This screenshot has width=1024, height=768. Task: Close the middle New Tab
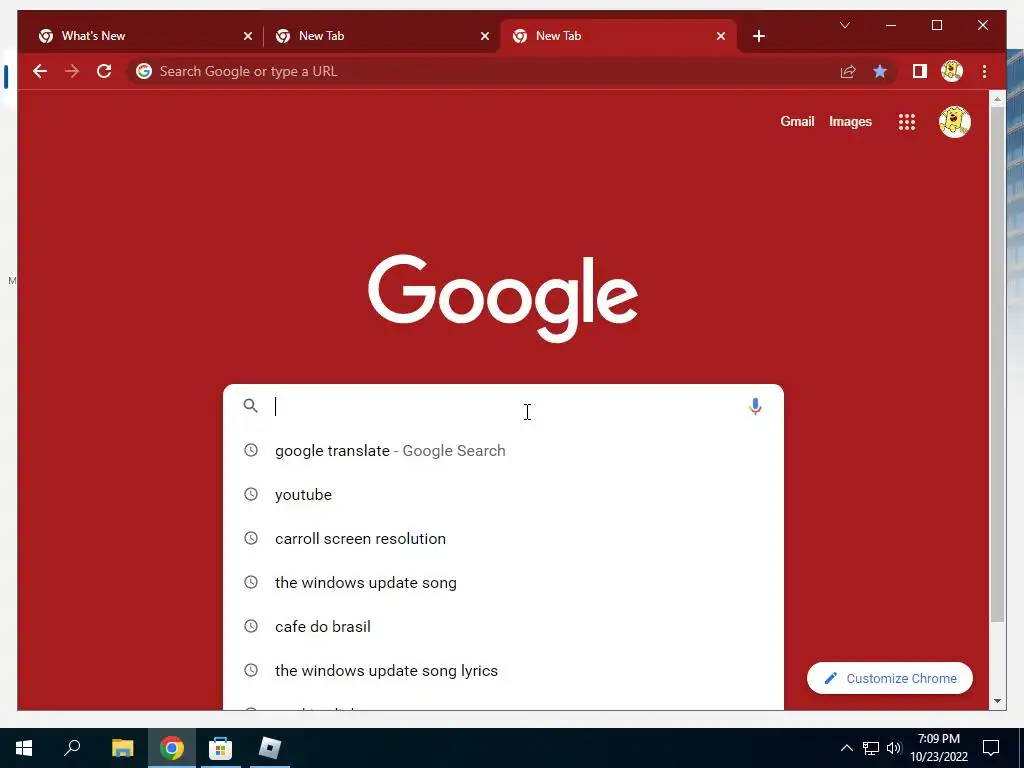click(x=485, y=36)
